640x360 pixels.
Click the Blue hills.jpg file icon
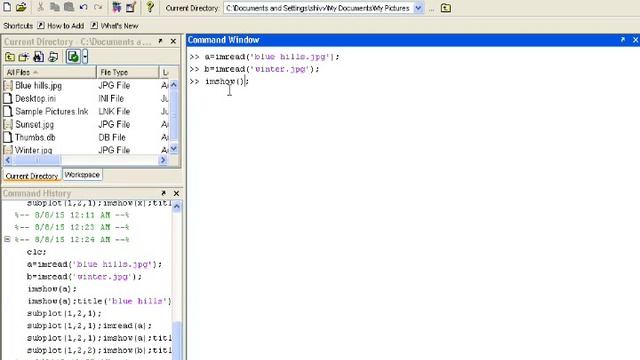[x=8, y=85]
